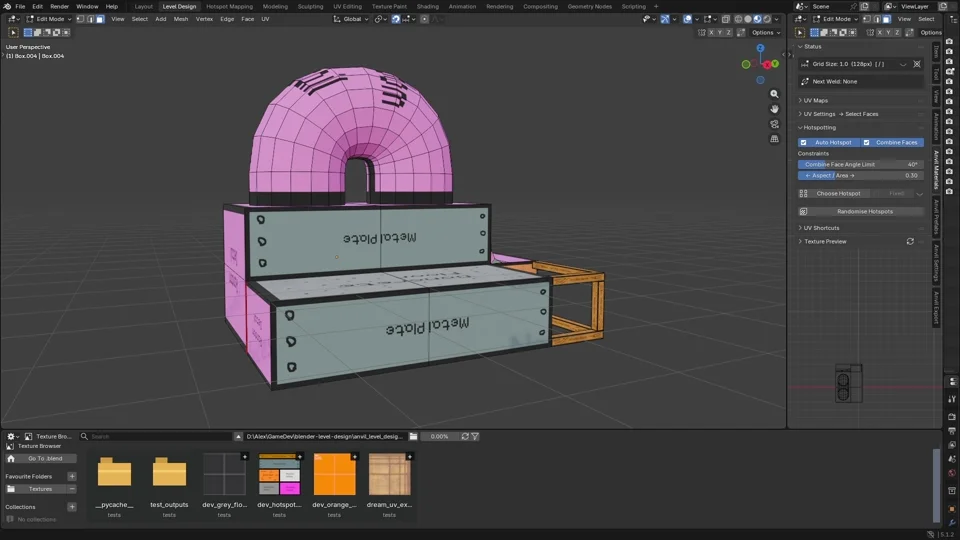
Task: Open the Global transform orientation dropdown
Action: coord(351,19)
